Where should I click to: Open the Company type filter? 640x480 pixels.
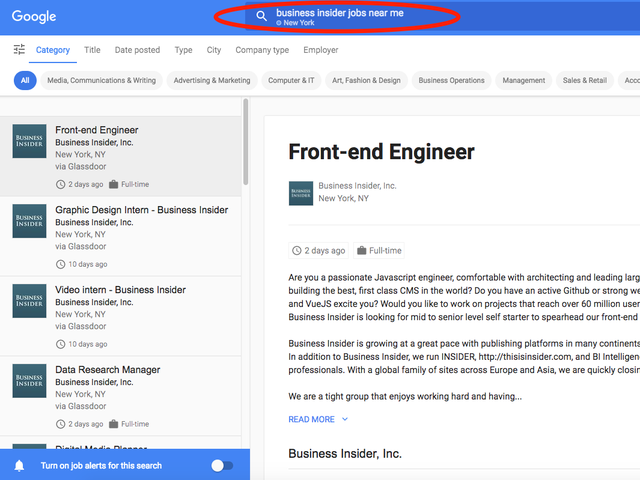pyautogui.click(x=262, y=50)
